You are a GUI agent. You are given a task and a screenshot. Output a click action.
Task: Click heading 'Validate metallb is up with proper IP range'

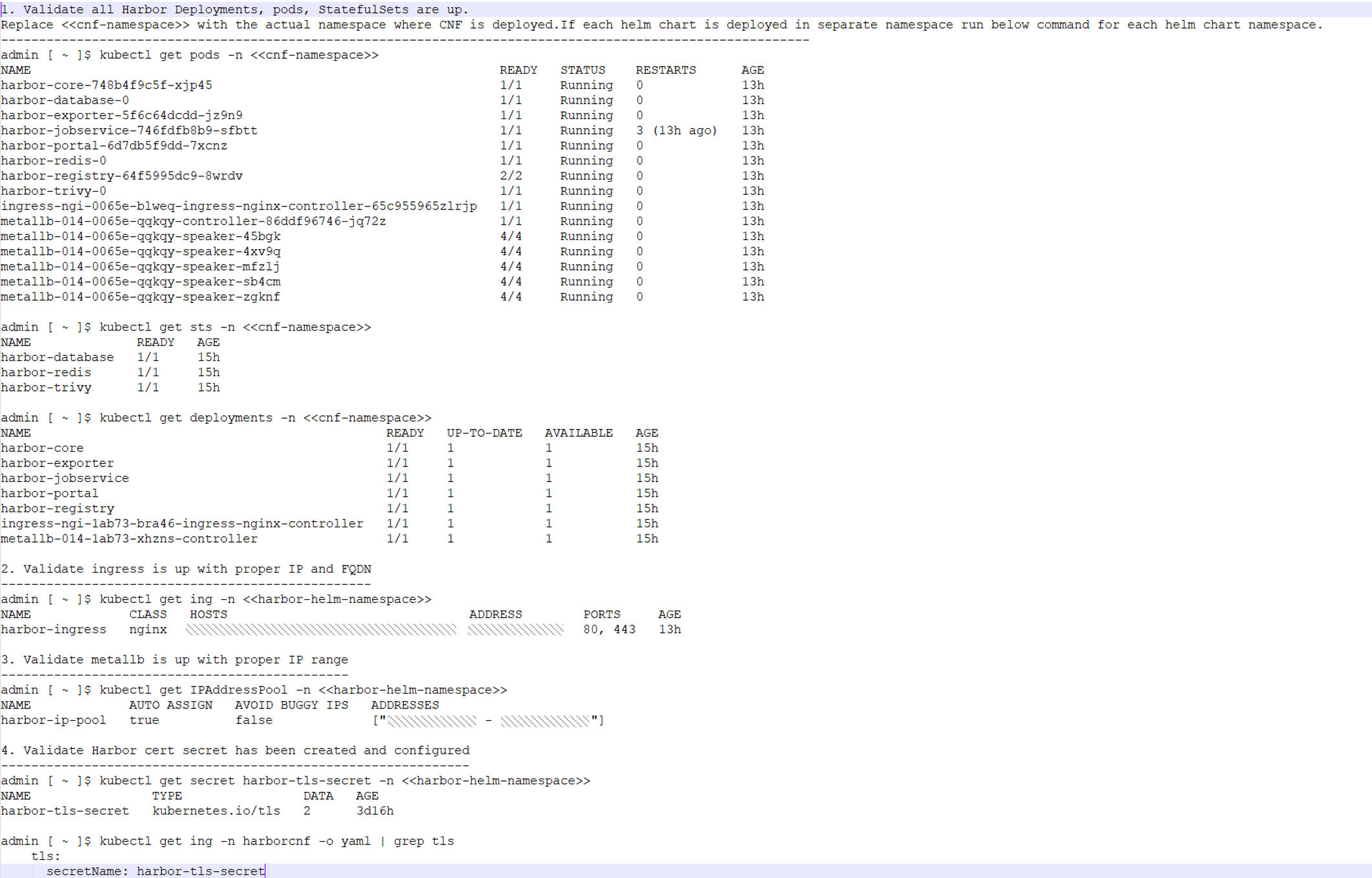pyautogui.click(x=175, y=660)
